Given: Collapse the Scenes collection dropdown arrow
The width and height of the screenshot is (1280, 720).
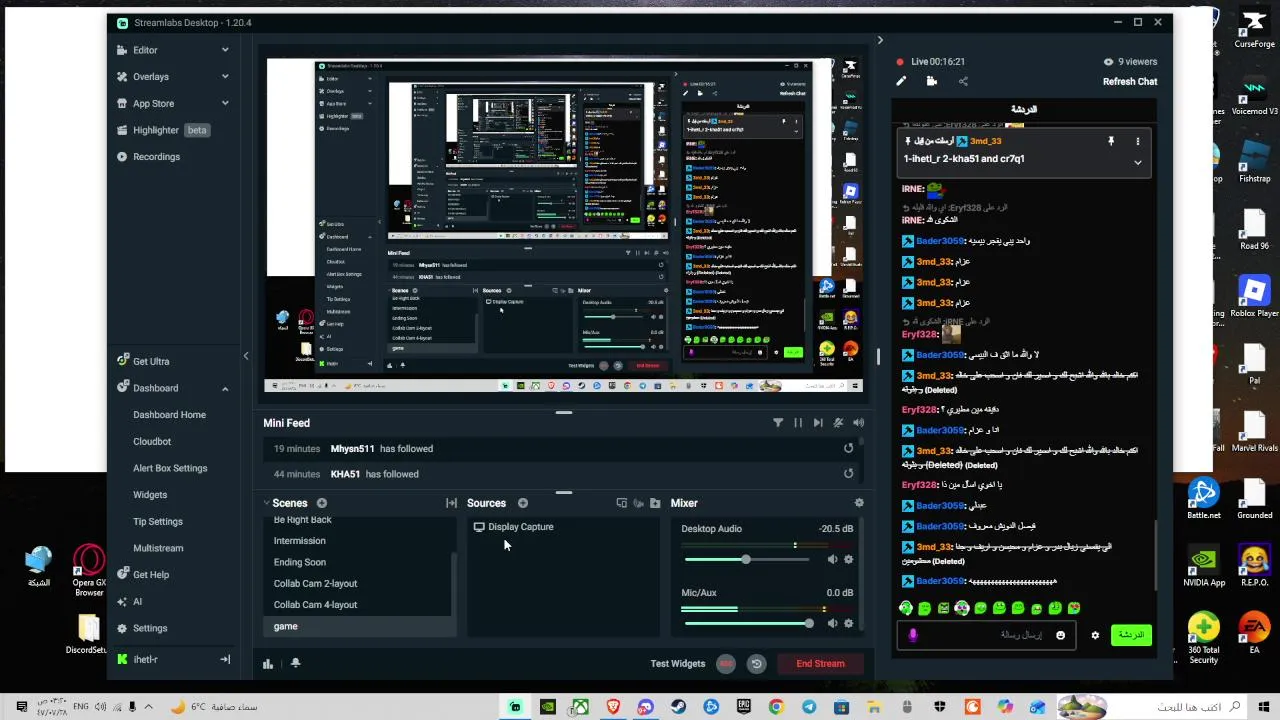Looking at the screenshot, I should point(267,503).
